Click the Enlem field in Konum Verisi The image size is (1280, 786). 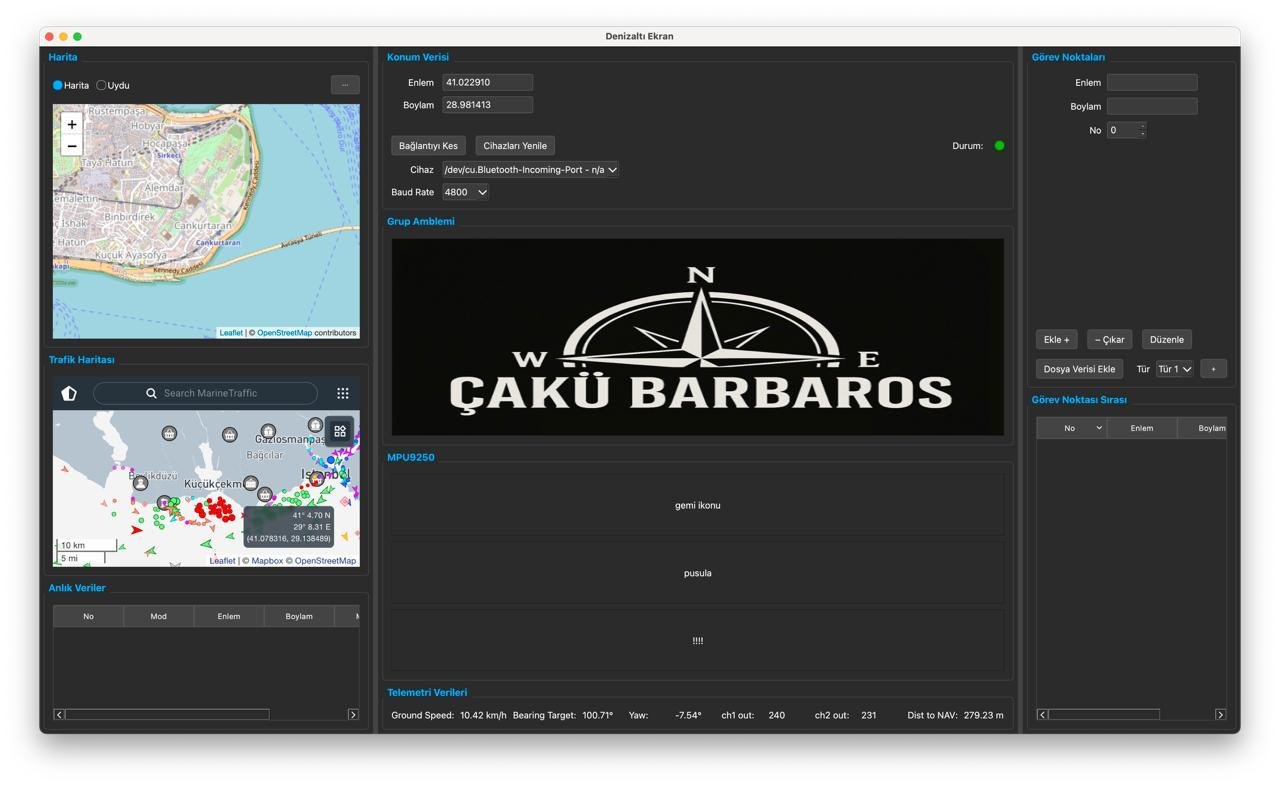coord(488,82)
